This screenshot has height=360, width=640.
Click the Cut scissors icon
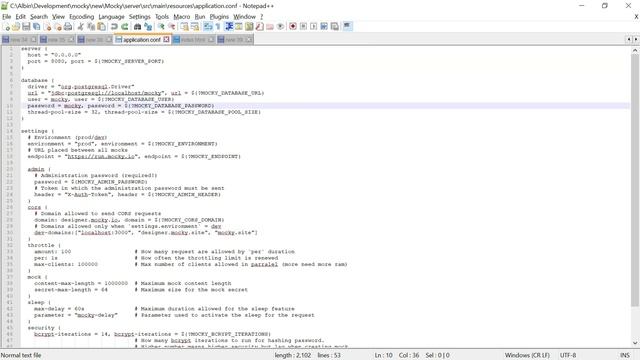80,27
